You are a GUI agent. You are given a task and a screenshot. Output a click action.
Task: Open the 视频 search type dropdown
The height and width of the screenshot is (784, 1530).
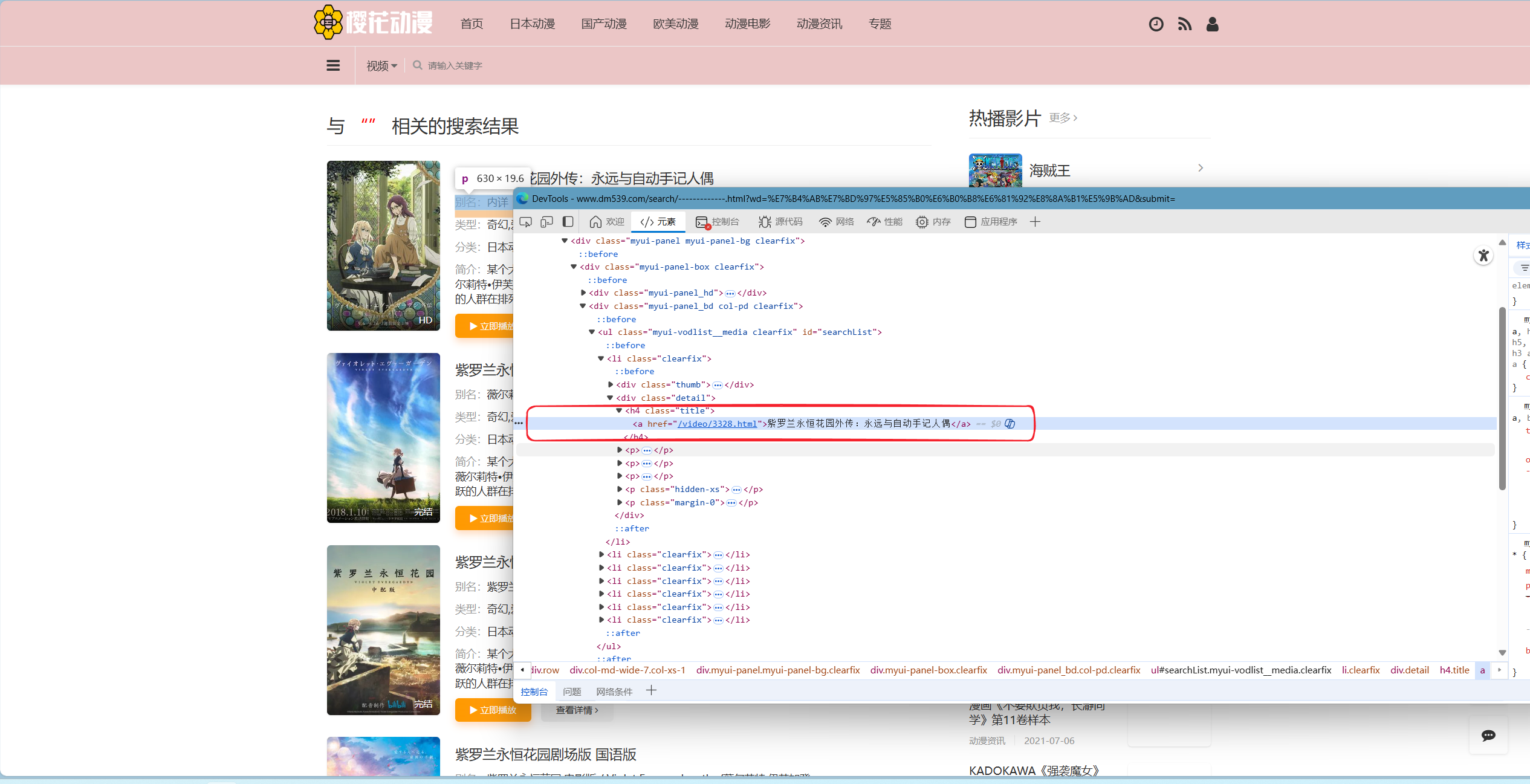(x=381, y=65)
